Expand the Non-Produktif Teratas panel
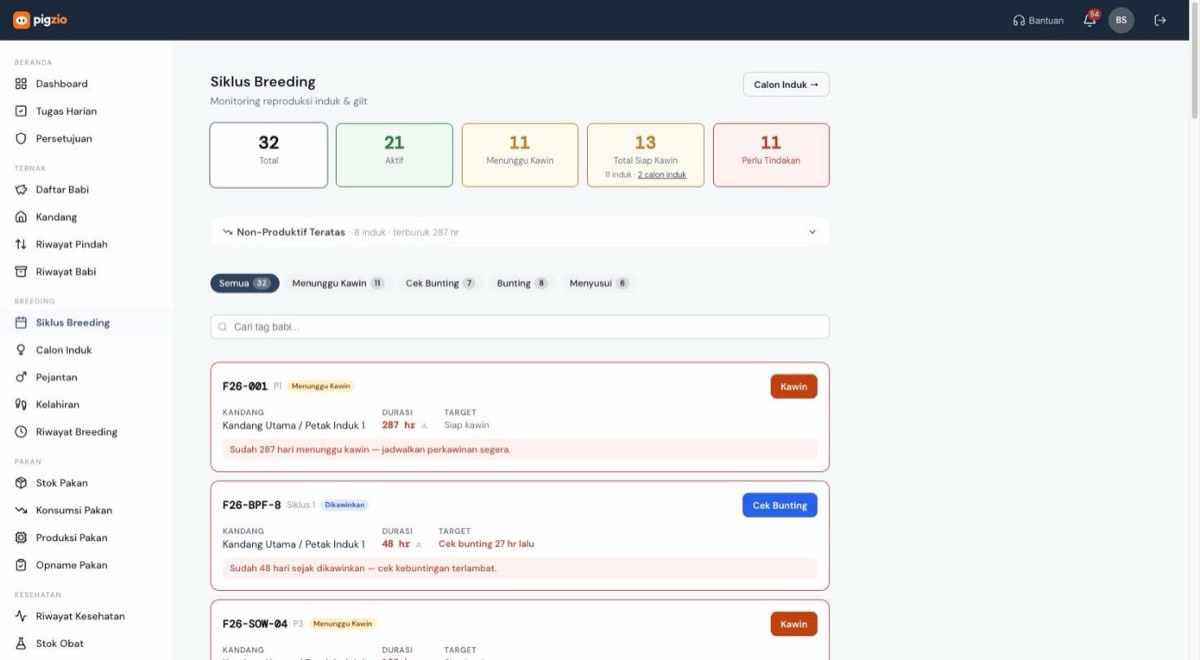1200x660 pixels. (x=520, y=232)
